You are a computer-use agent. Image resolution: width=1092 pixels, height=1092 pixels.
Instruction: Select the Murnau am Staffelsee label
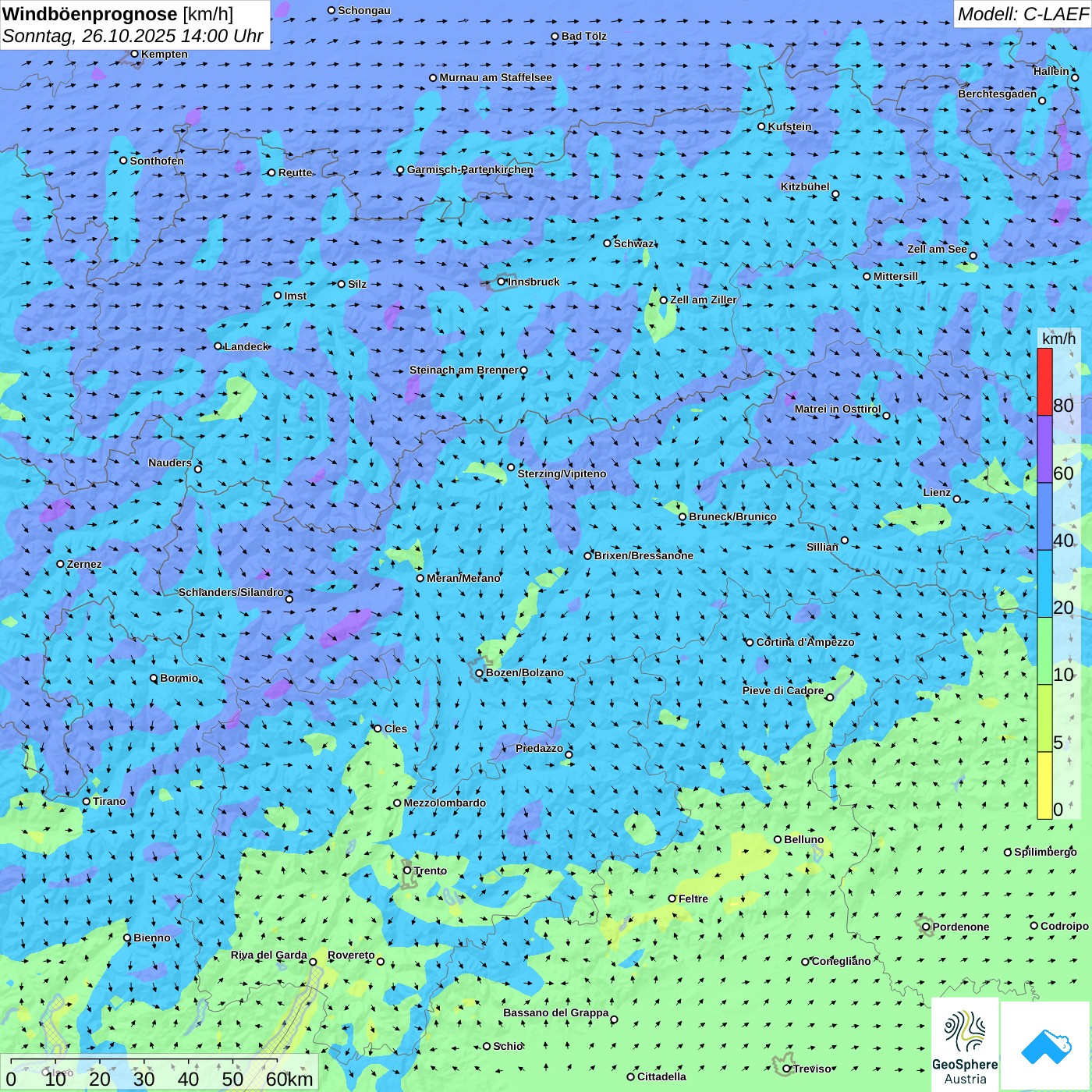coord(495,77)
